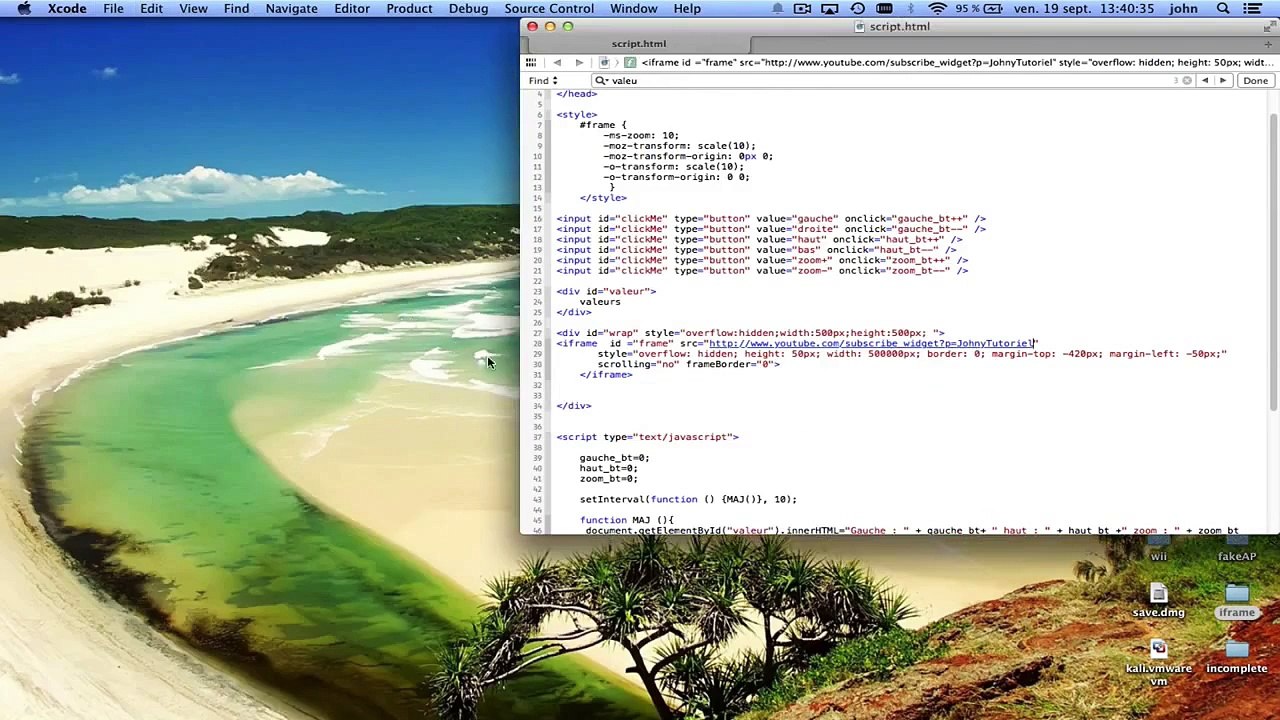Open search options magnifier dropdown
Viewport: 1280px width, 720px height.
[602, 81]
